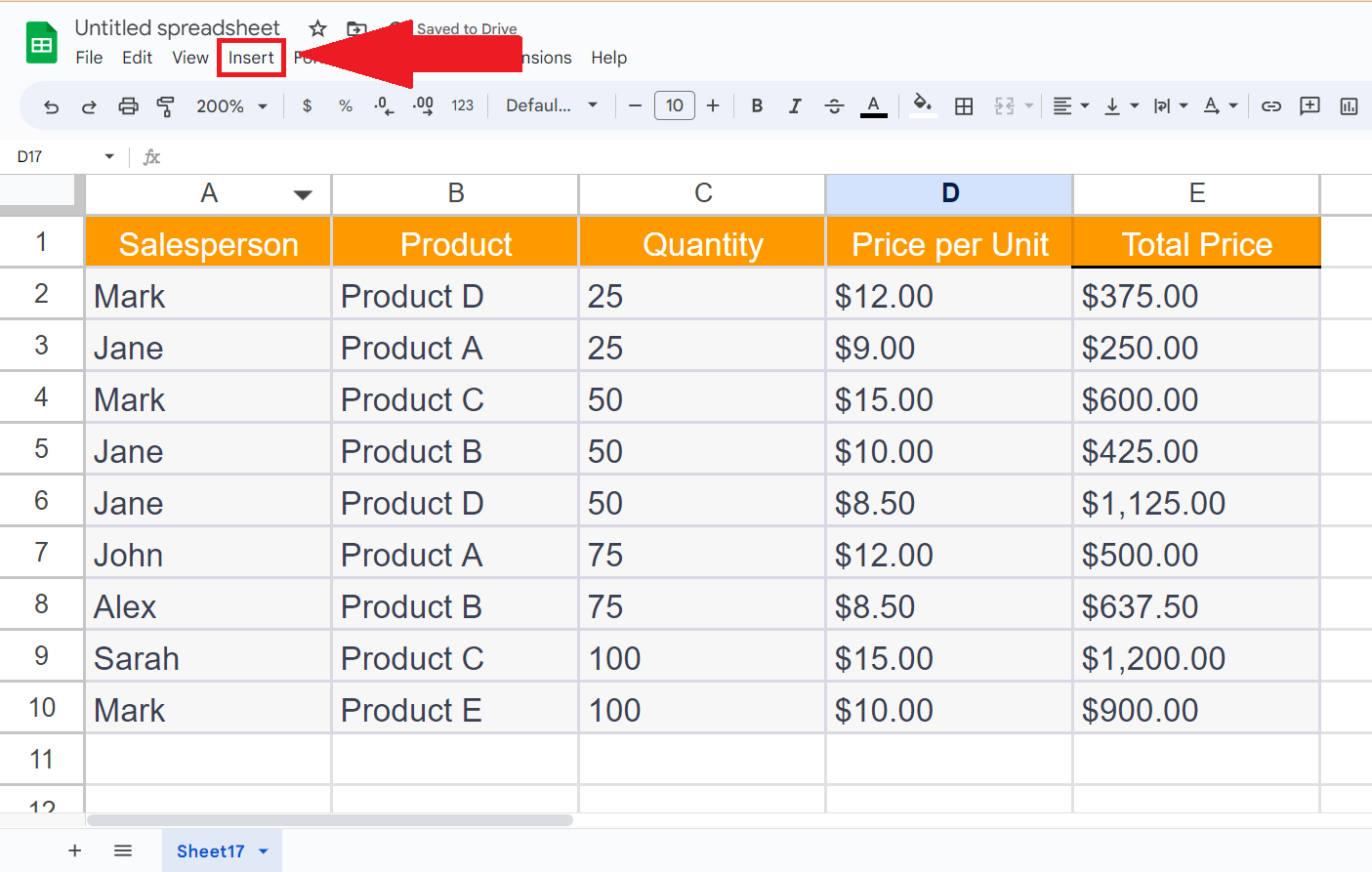Decrease font size with minus button
This screenshot has width=1372, height=872.
635,105
